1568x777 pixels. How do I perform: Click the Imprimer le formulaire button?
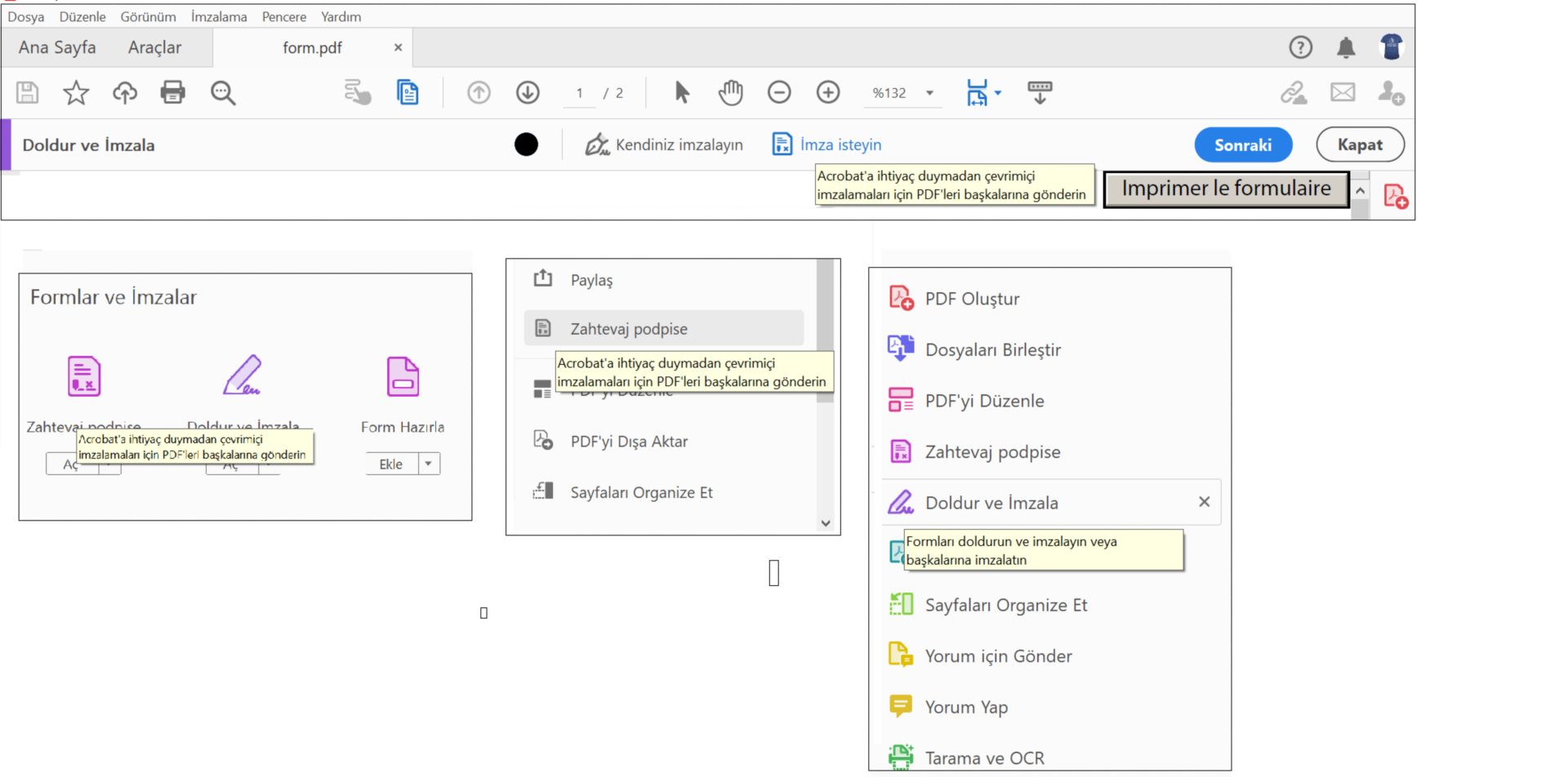(x=1226, y=189)
